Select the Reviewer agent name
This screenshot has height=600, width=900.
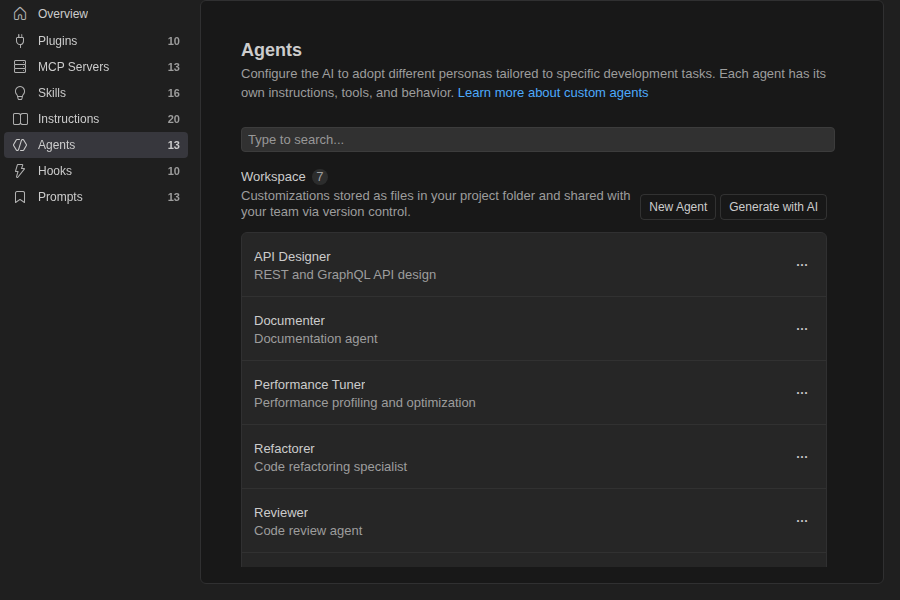click(x=281, y=513)
